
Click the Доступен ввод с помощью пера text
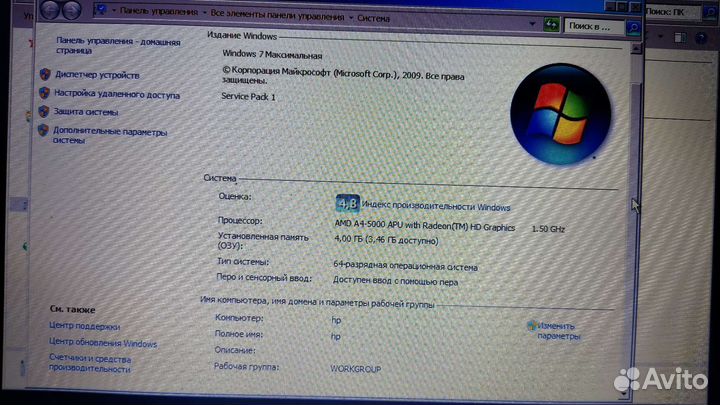(395, 281)
